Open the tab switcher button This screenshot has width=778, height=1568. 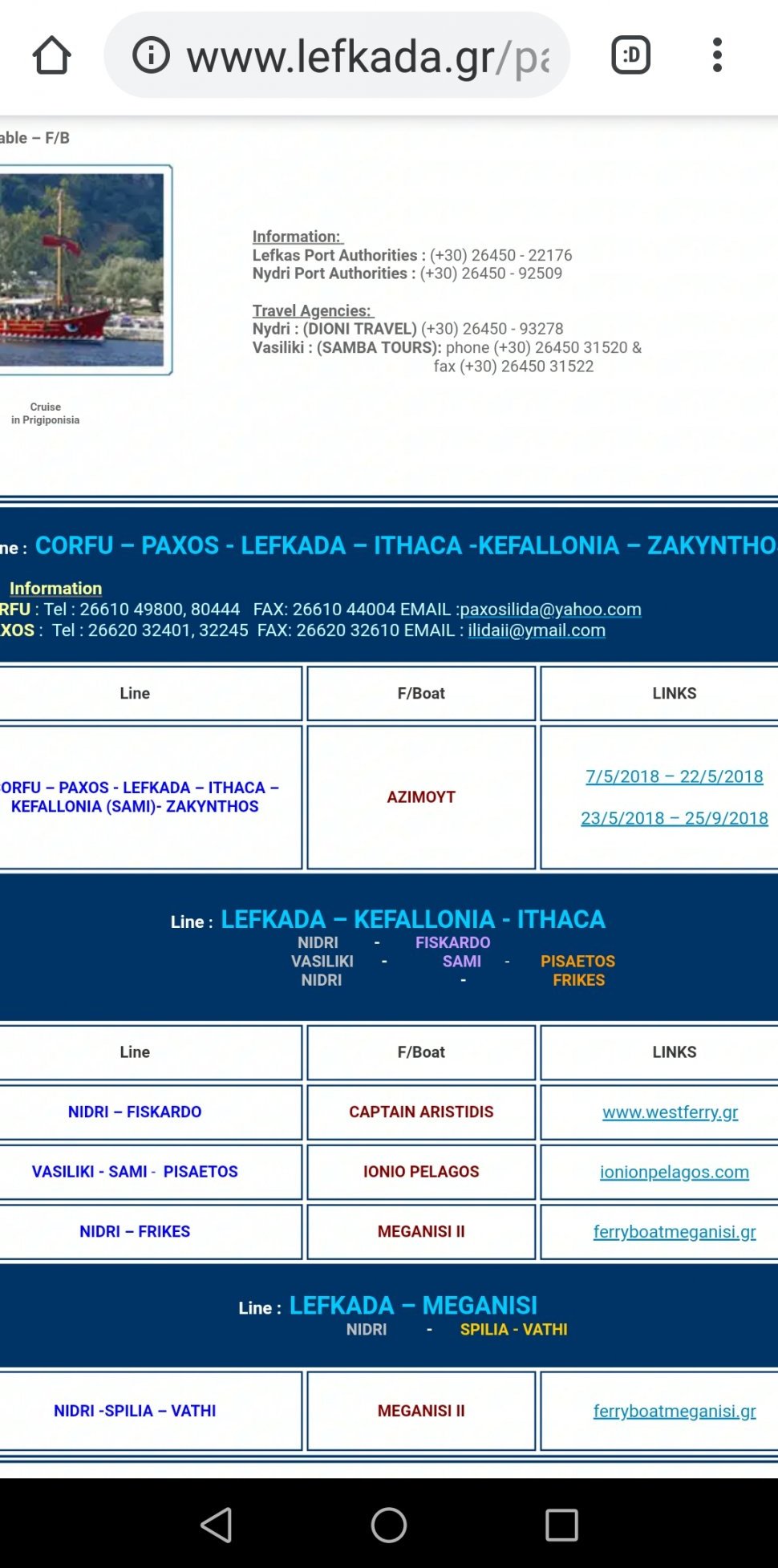pos(631,55)
